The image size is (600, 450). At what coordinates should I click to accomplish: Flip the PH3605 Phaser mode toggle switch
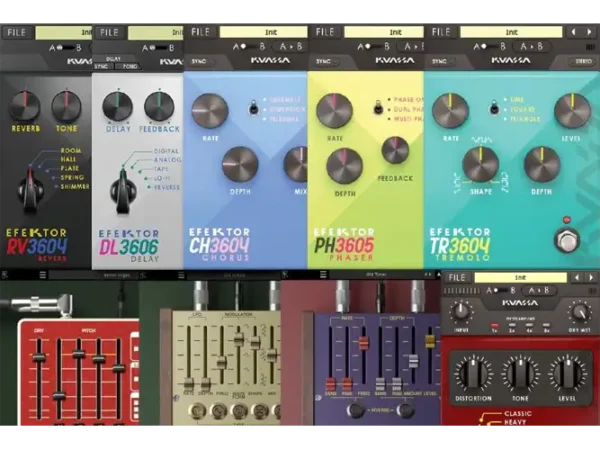[x=378, y=107]
